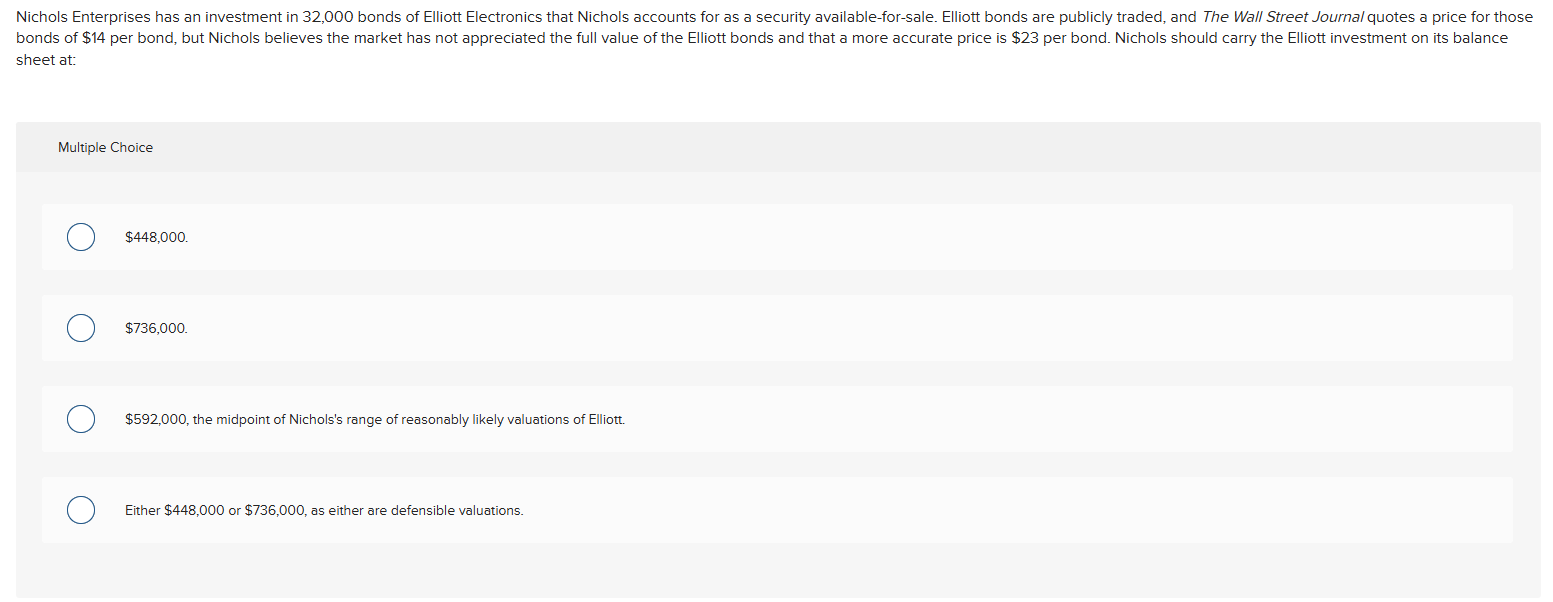
Task: Click the 'Multiple Choice' header label
Action: (105, 147)
